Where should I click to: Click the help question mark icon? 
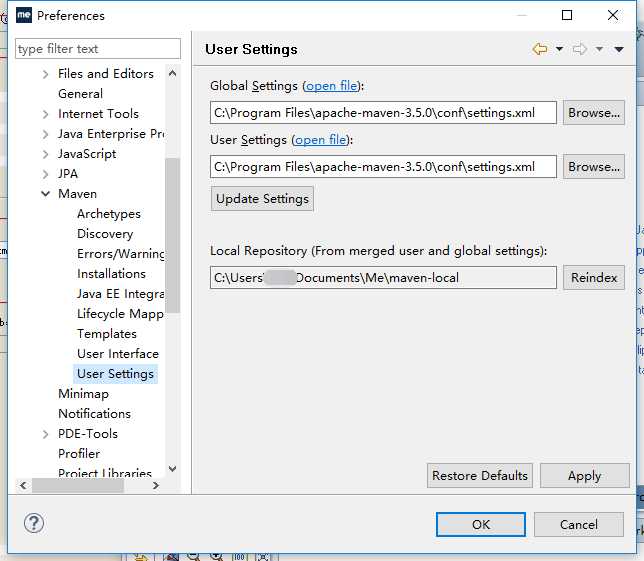(x=34, y=523)
